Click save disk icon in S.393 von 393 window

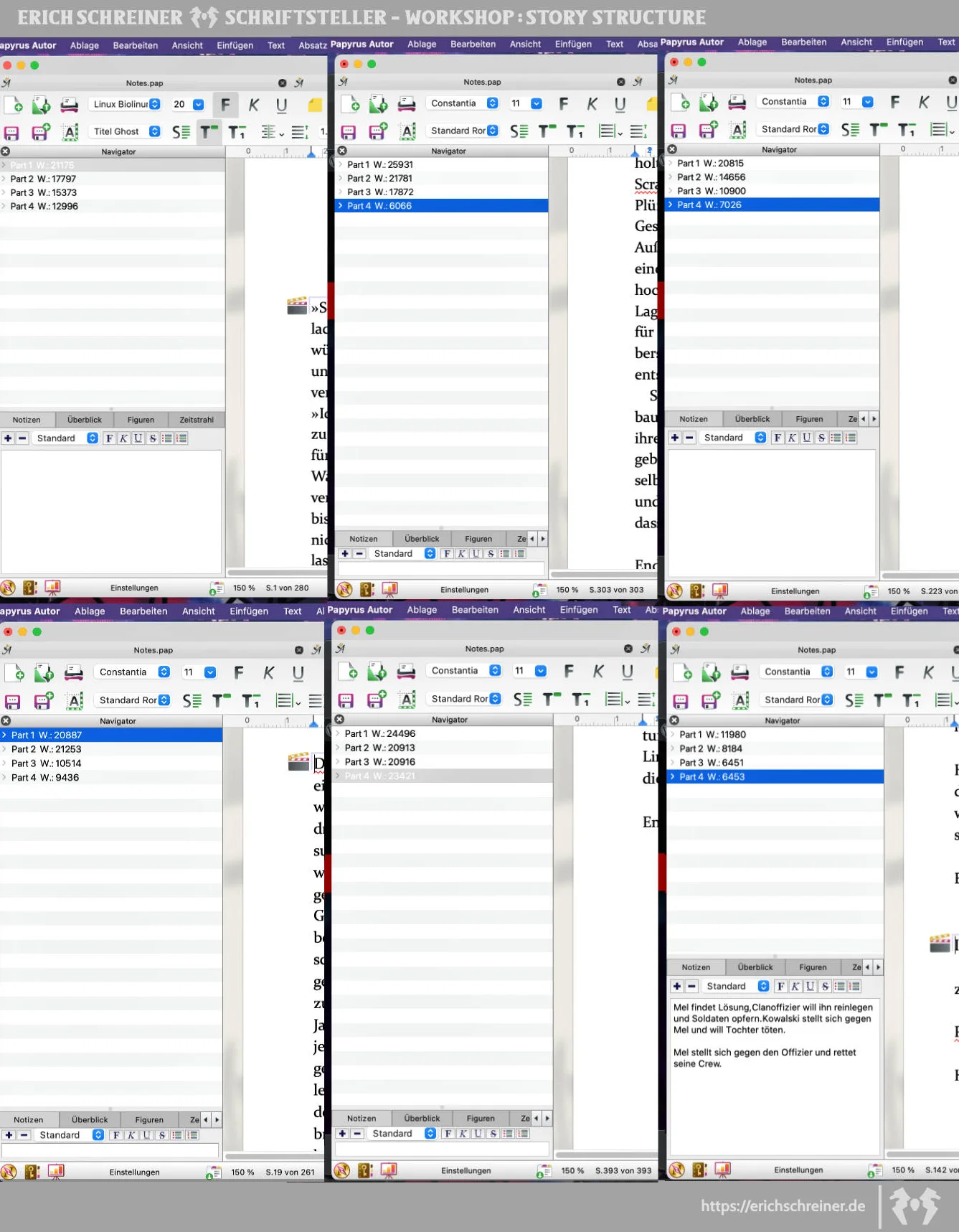pyautogui.click(x=346, y=700)
